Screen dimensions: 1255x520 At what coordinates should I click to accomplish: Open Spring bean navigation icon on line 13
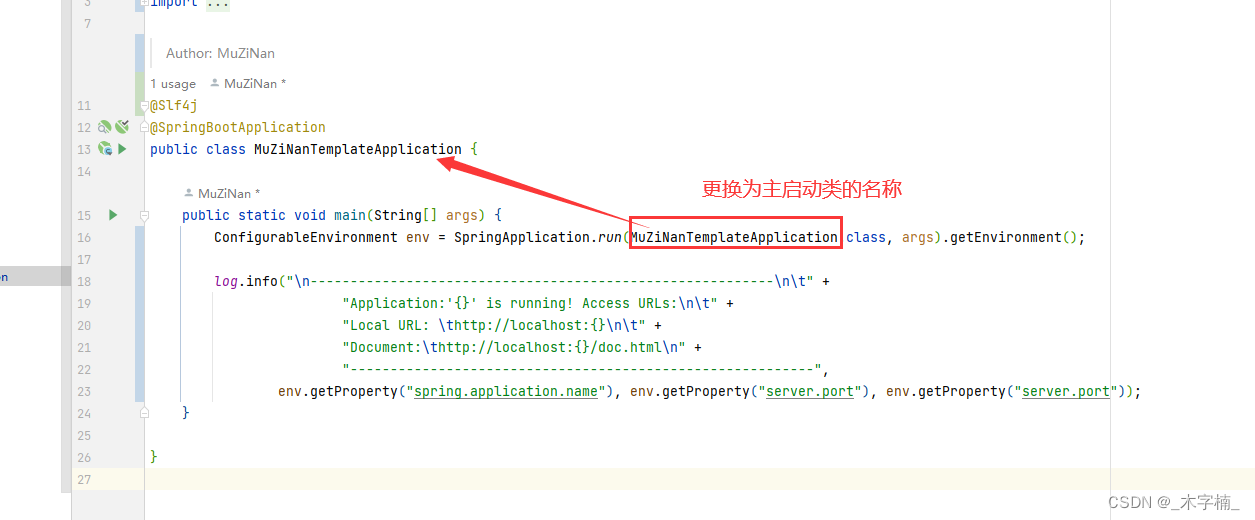click(104, 149)
